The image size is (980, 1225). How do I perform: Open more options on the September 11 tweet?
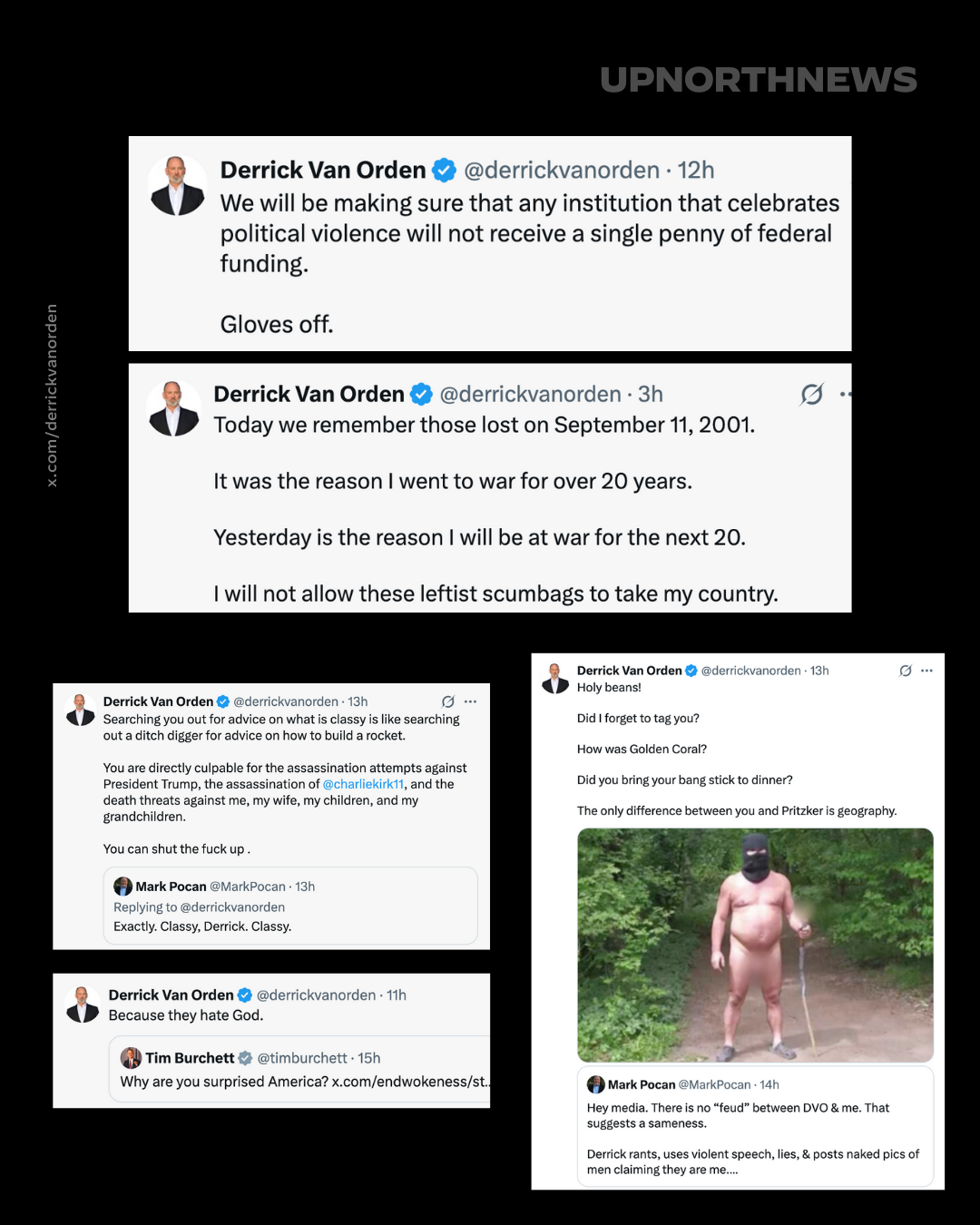click(846, 394)
